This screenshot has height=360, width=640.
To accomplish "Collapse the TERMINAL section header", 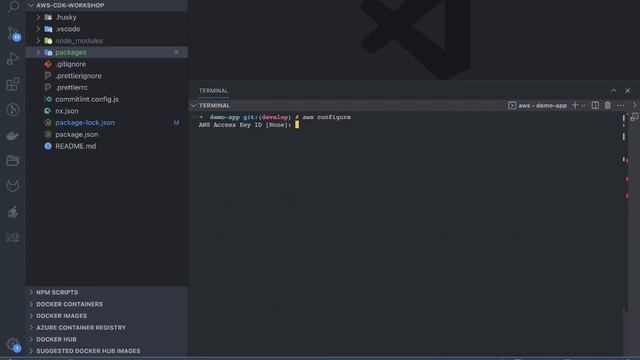I will pyautogui.click(x=211, y=105).
